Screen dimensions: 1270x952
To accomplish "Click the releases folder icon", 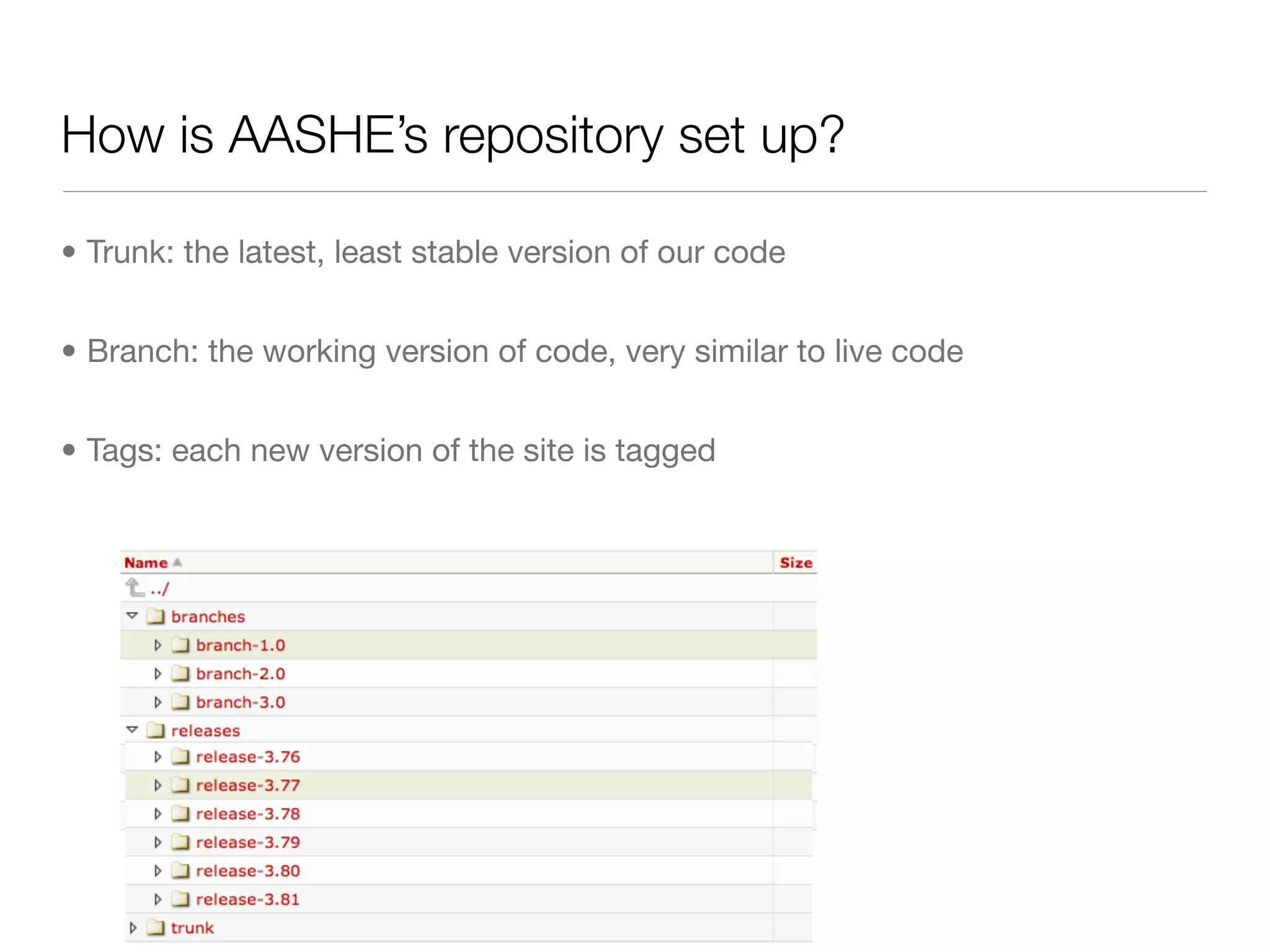I will [156, 731].
